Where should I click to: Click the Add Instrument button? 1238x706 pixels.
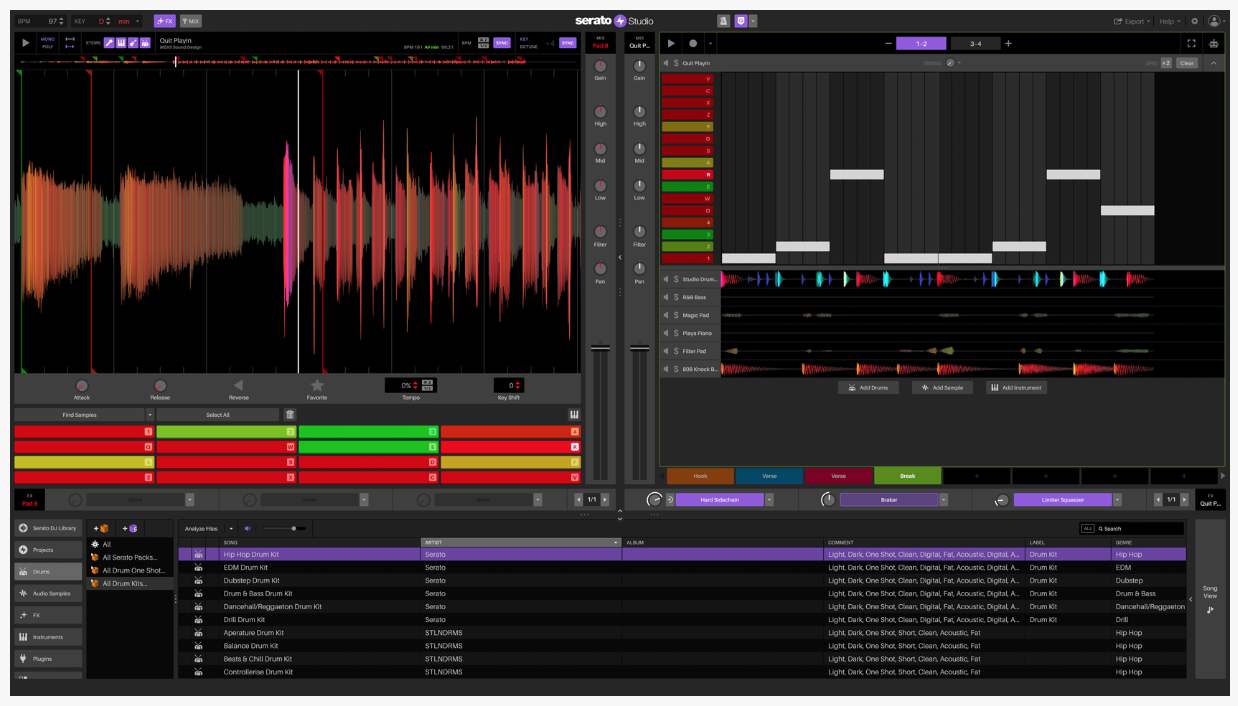1016,387
